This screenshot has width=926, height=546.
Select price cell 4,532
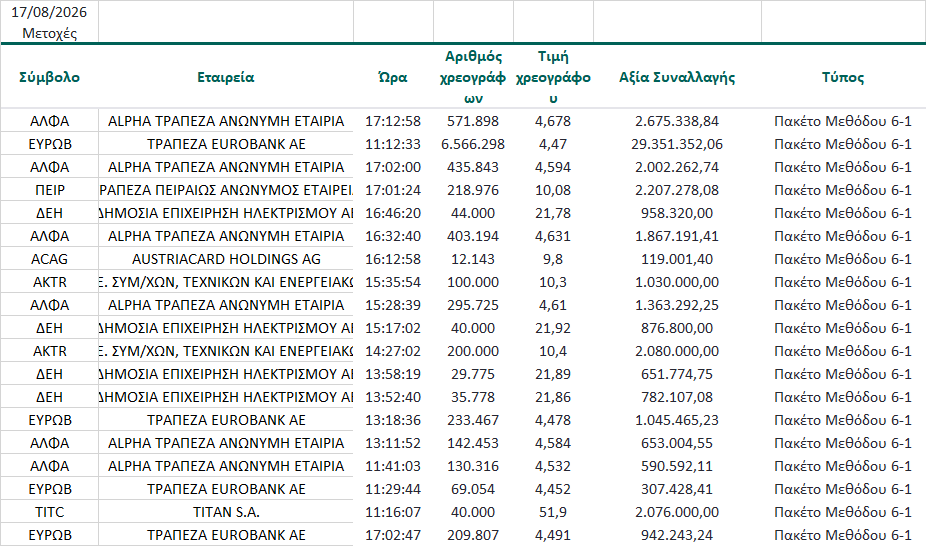[x=553, y=466]
